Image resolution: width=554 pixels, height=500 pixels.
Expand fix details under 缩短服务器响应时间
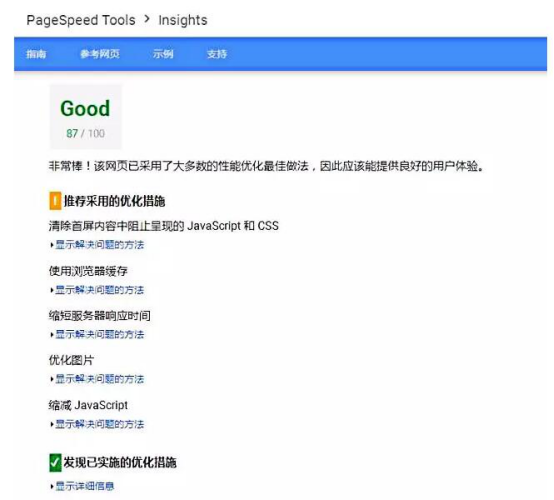point(98,334)
